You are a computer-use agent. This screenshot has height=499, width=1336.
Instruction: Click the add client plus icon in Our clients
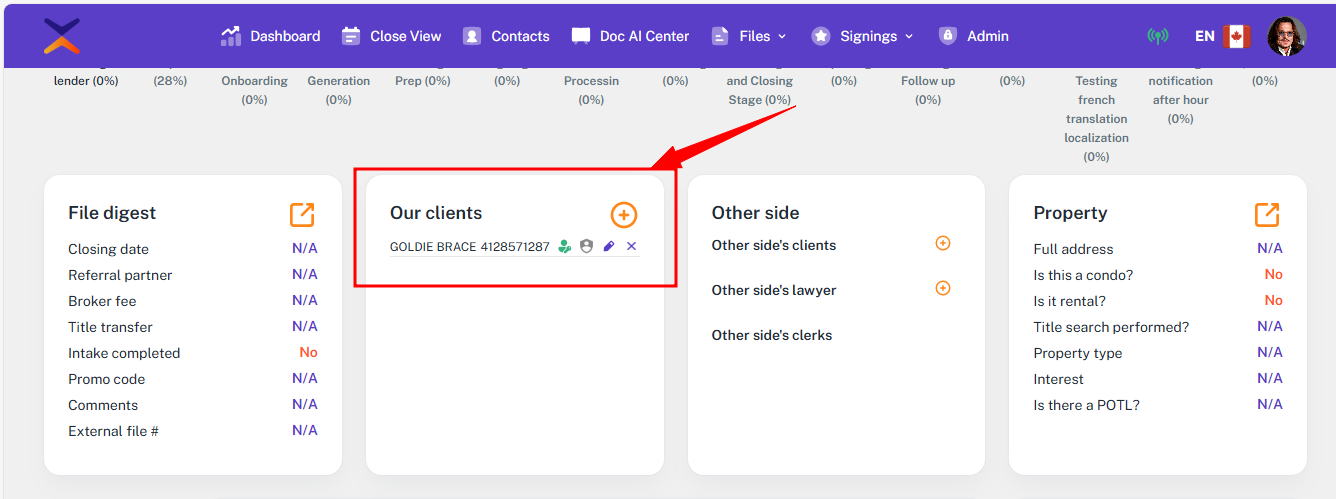click(x=623, y=215)
